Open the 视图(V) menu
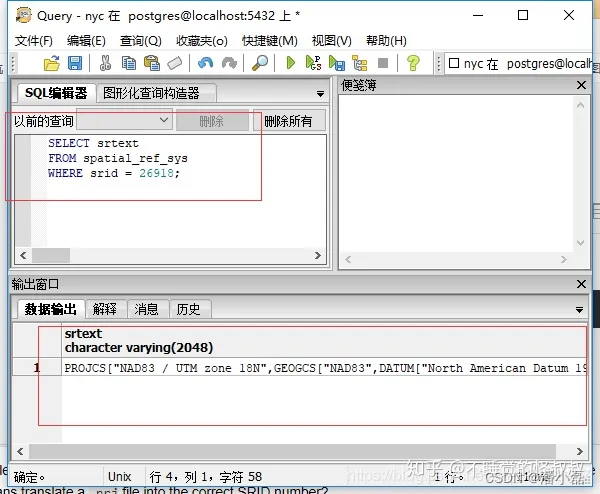 331,41
